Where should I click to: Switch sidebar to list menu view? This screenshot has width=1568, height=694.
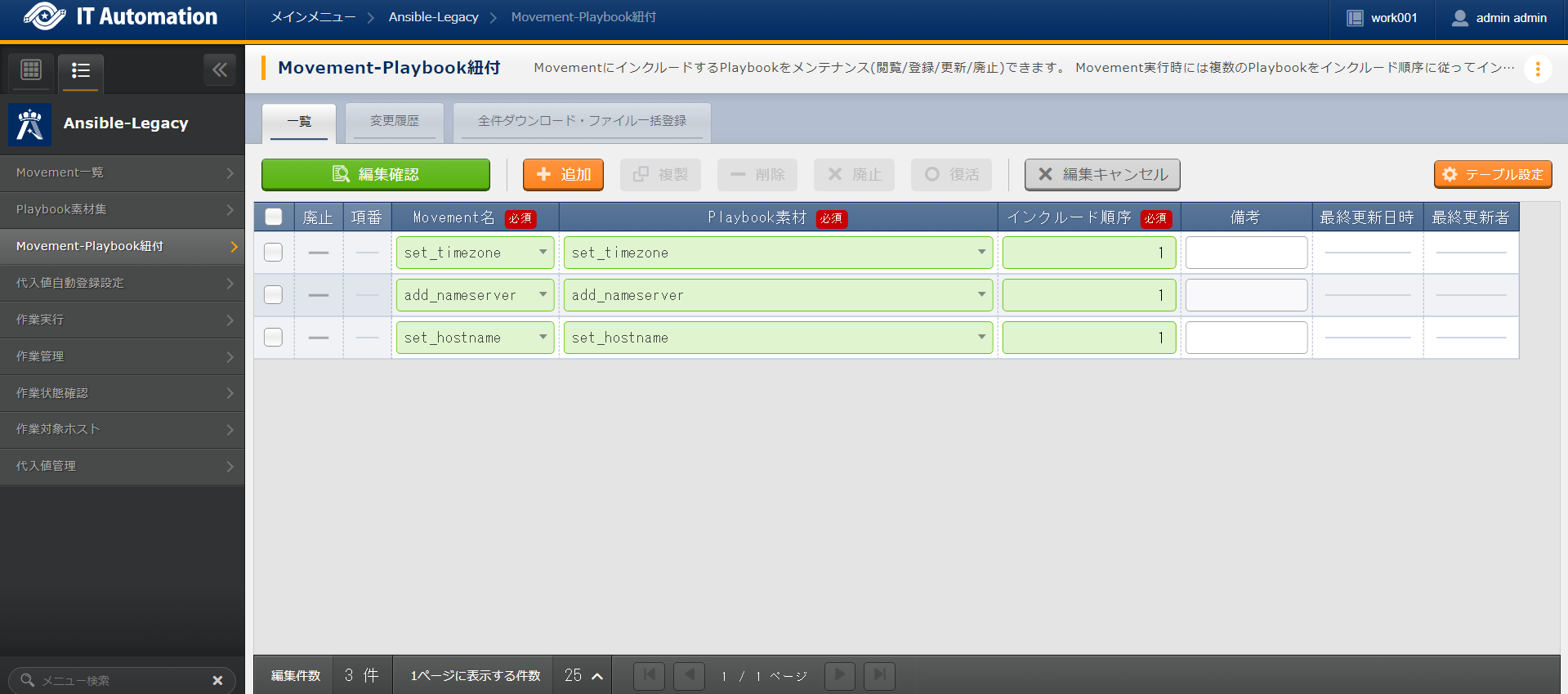click(80, 70)
